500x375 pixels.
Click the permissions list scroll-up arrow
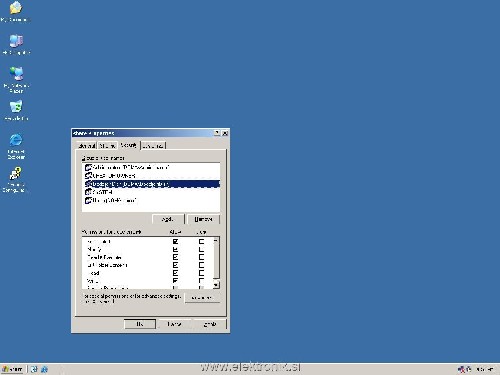click(x=216, y=240)
